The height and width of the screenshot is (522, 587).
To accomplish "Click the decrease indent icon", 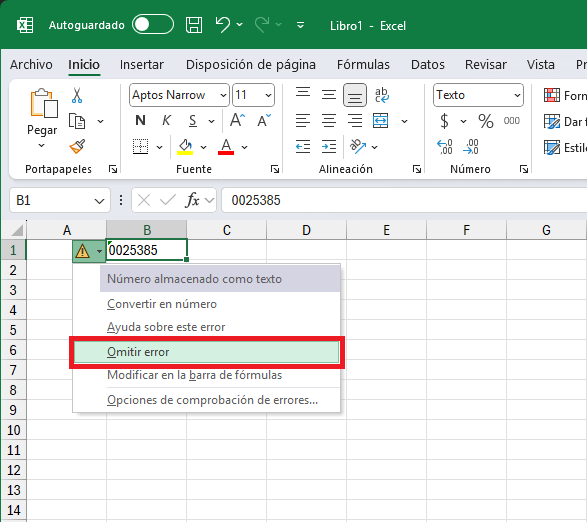I will coord(302,146).
